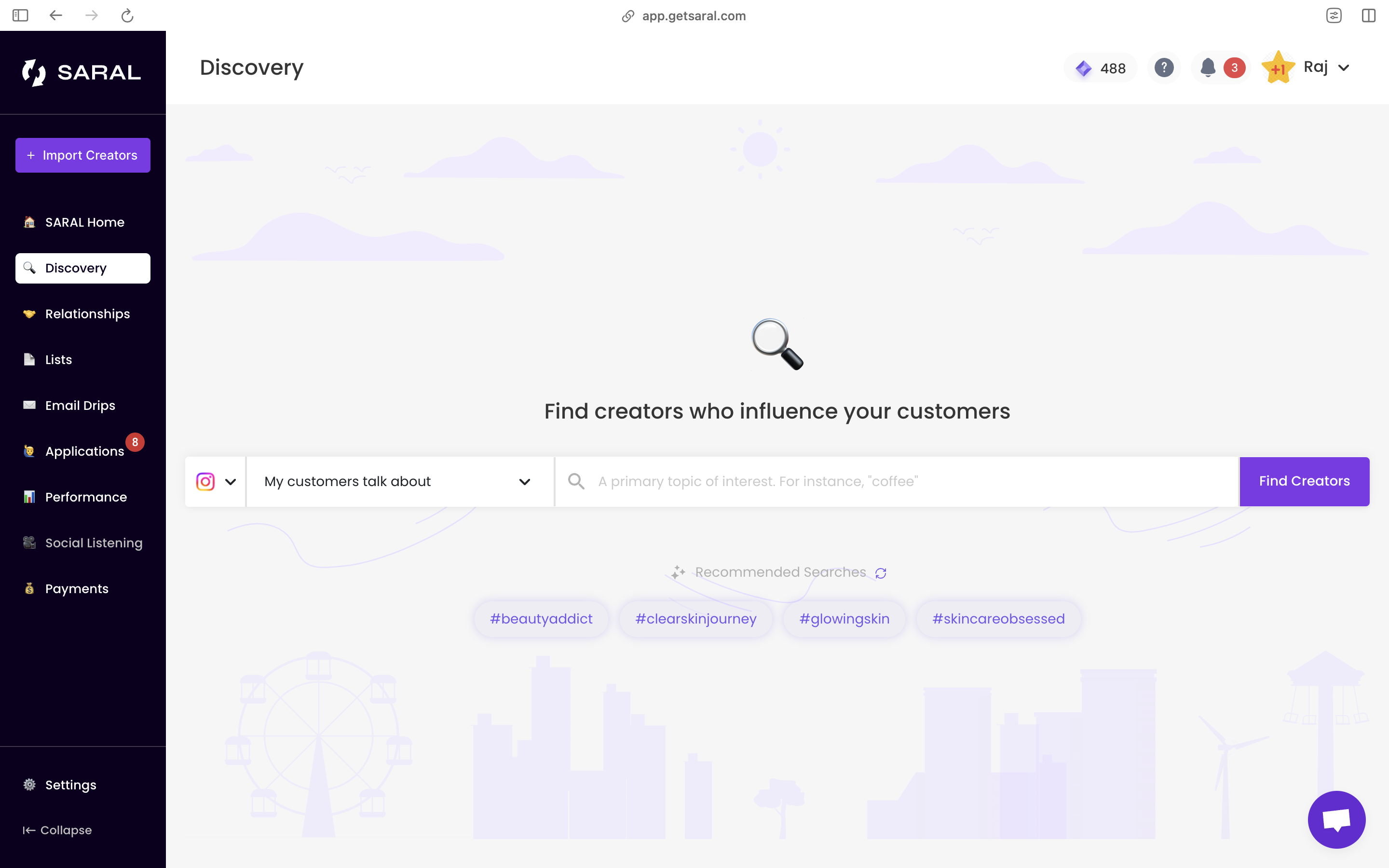
Task: Click the Find Creators button
Action: tap(1304, 481)
